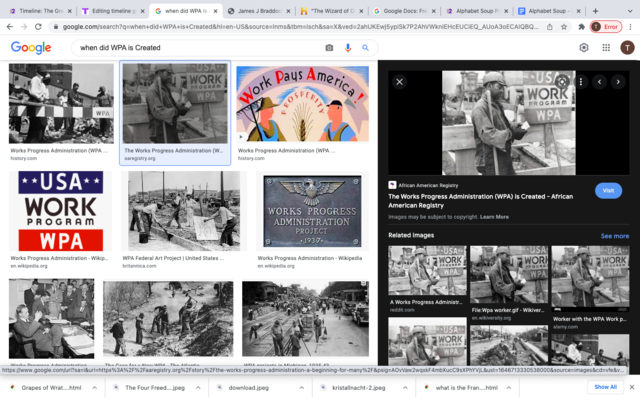Open the preview more options menu
This screenshot has width=640, height=400.
point(581,82)
